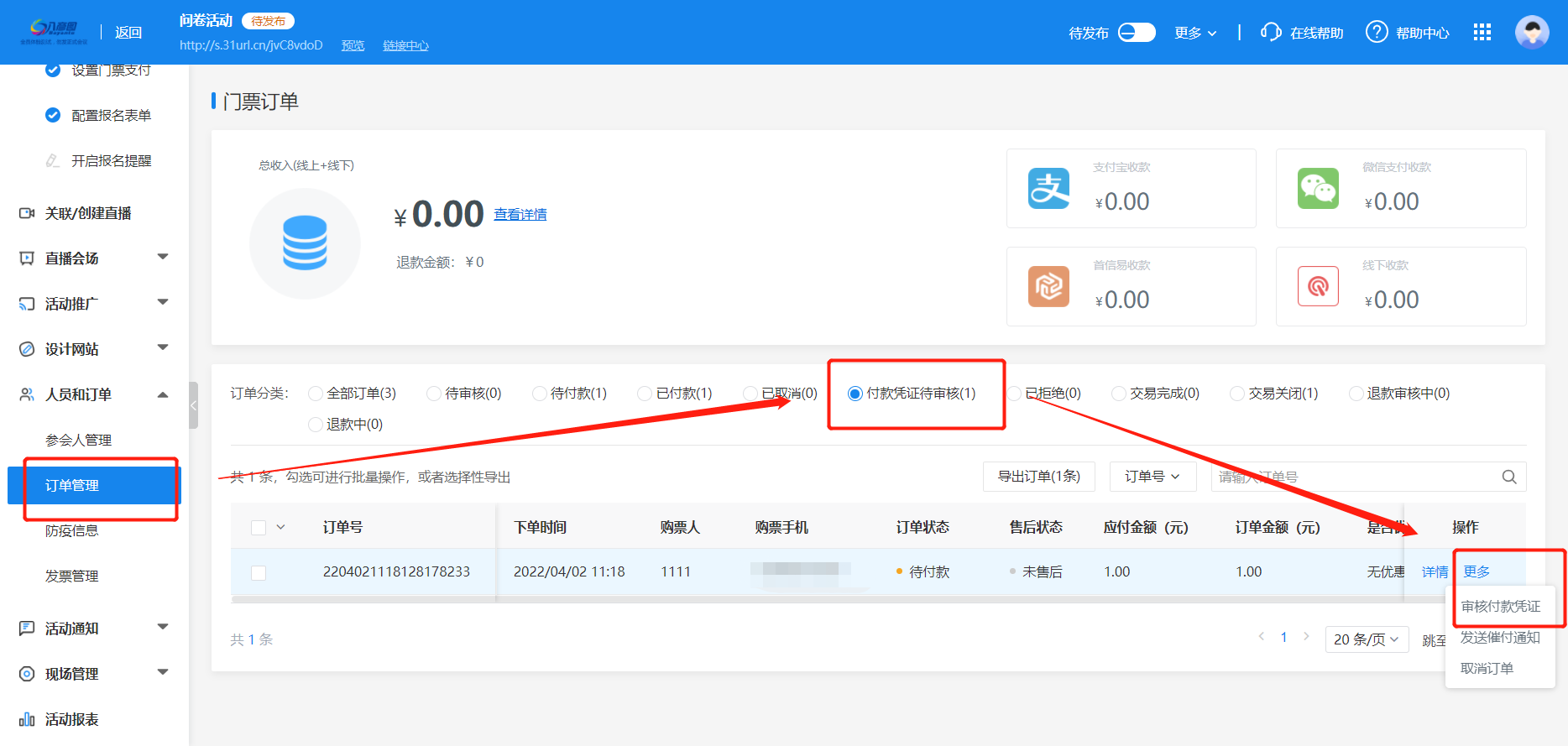Open 防疫信息 in the sidebar
The height and width of the screenshot is (746, 1568).
tap(71, 530)
